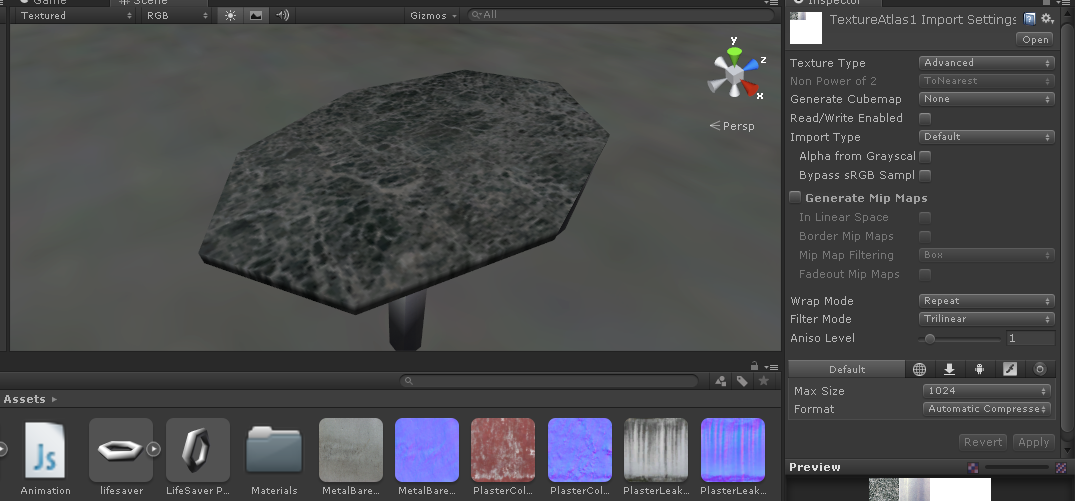Select gray MetalBare texture thumbnail

(351, 450)
